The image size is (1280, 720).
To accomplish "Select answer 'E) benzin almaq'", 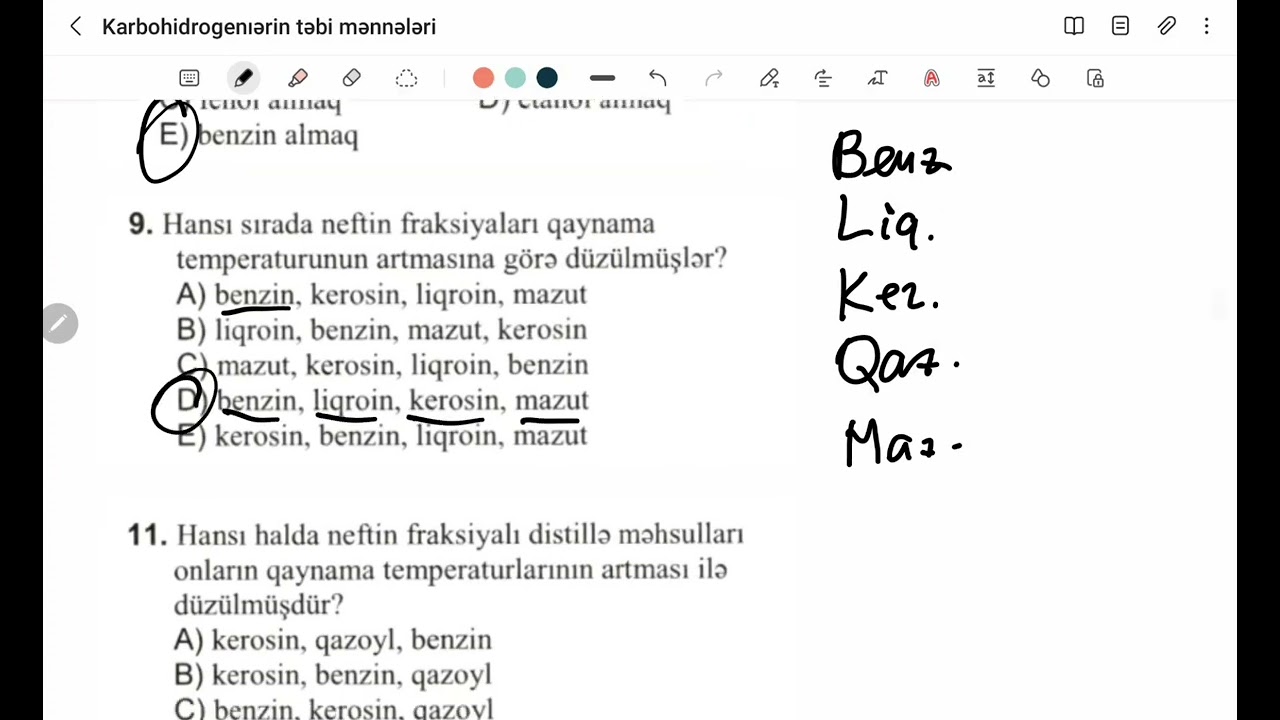I will point(258,136).
